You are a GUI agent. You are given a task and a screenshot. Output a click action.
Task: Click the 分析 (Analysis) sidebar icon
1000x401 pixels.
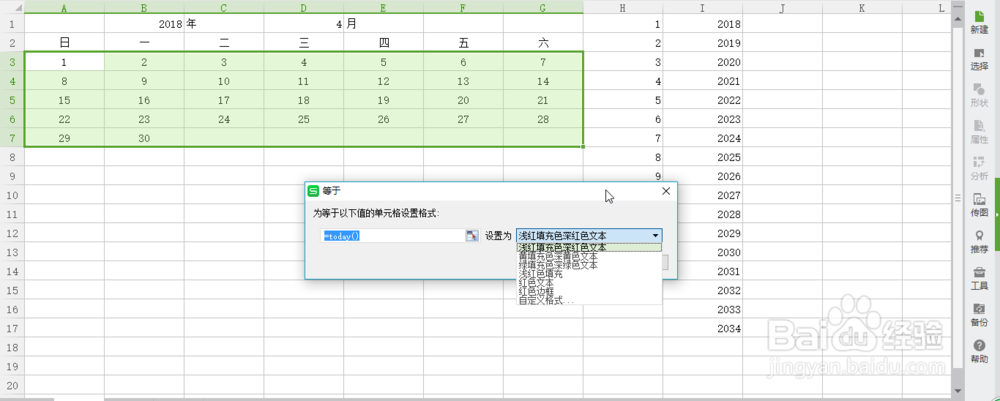tap(979, 168)
